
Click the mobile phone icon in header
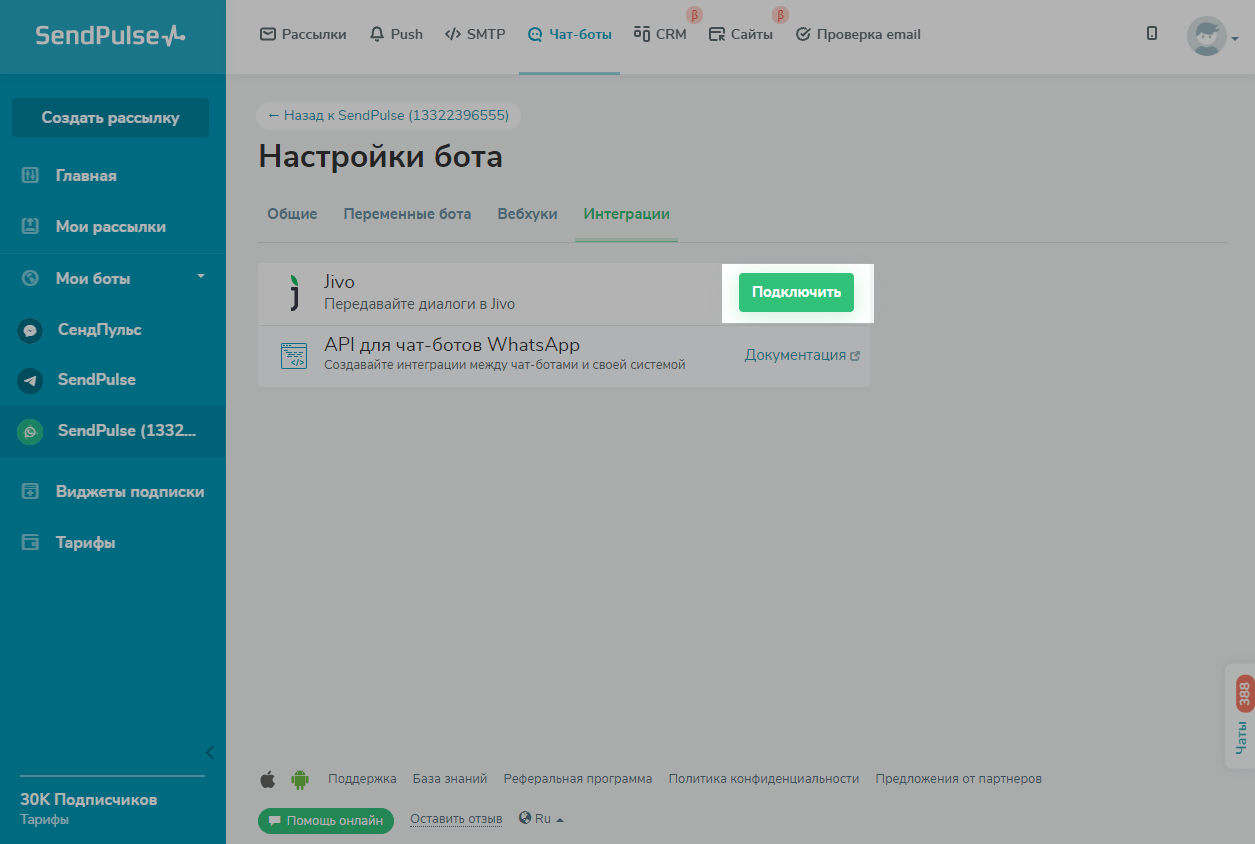[1152, 34]
